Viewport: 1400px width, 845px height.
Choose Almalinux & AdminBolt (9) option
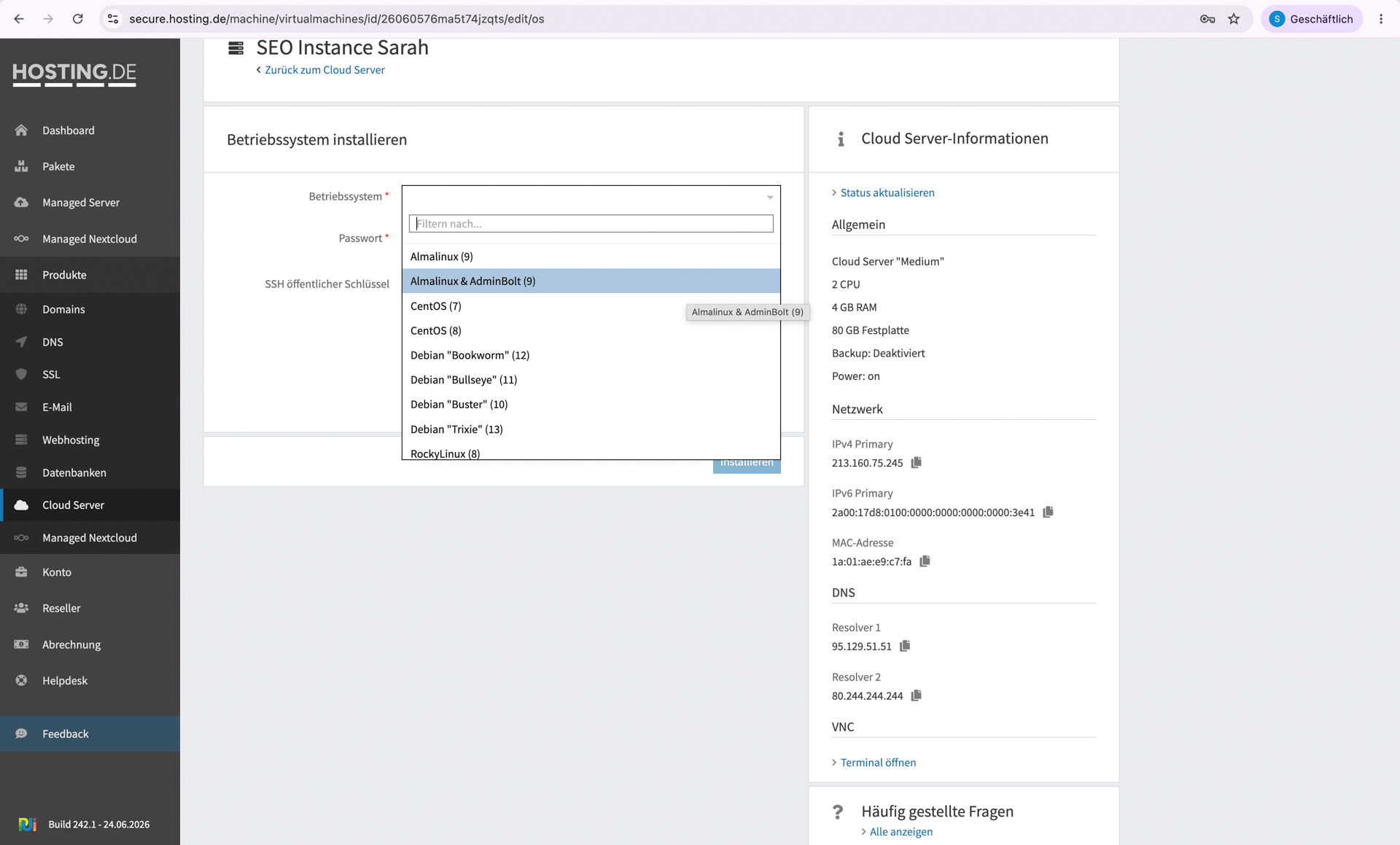click(x=591, y=281)
